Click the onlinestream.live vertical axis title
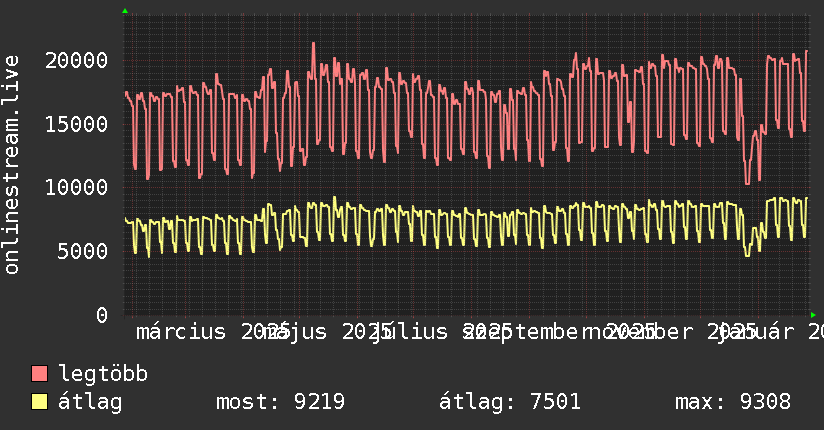This screenshot has height=430, width=824. (12, 165)
